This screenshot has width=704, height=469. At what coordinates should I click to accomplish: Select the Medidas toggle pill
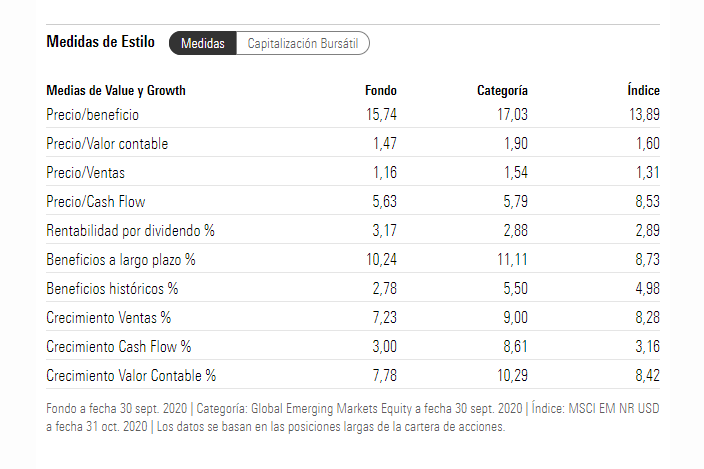[x=203, y=43]
